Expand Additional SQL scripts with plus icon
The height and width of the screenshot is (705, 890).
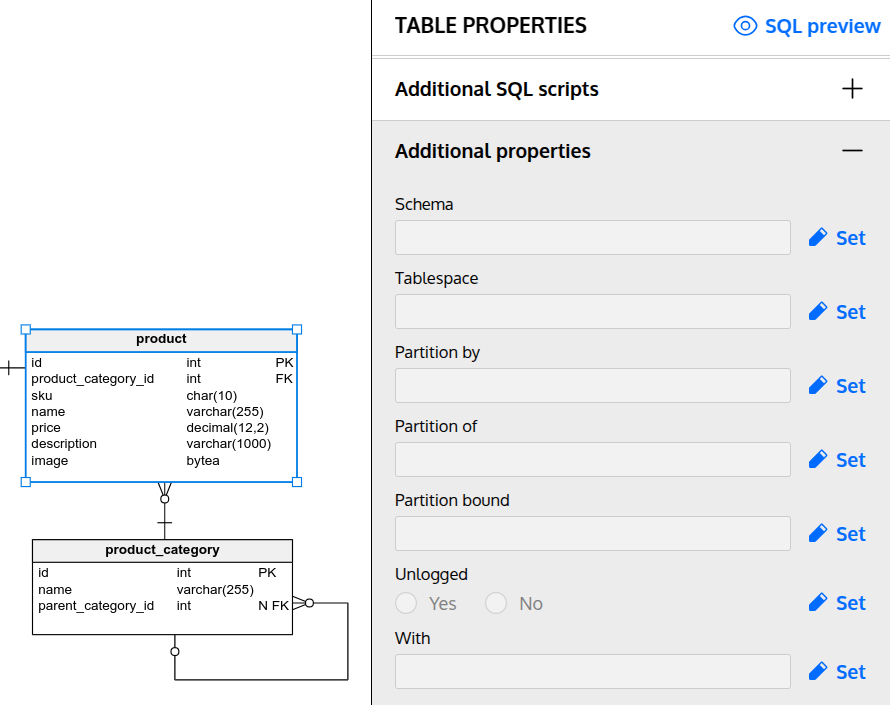point(852,89)
